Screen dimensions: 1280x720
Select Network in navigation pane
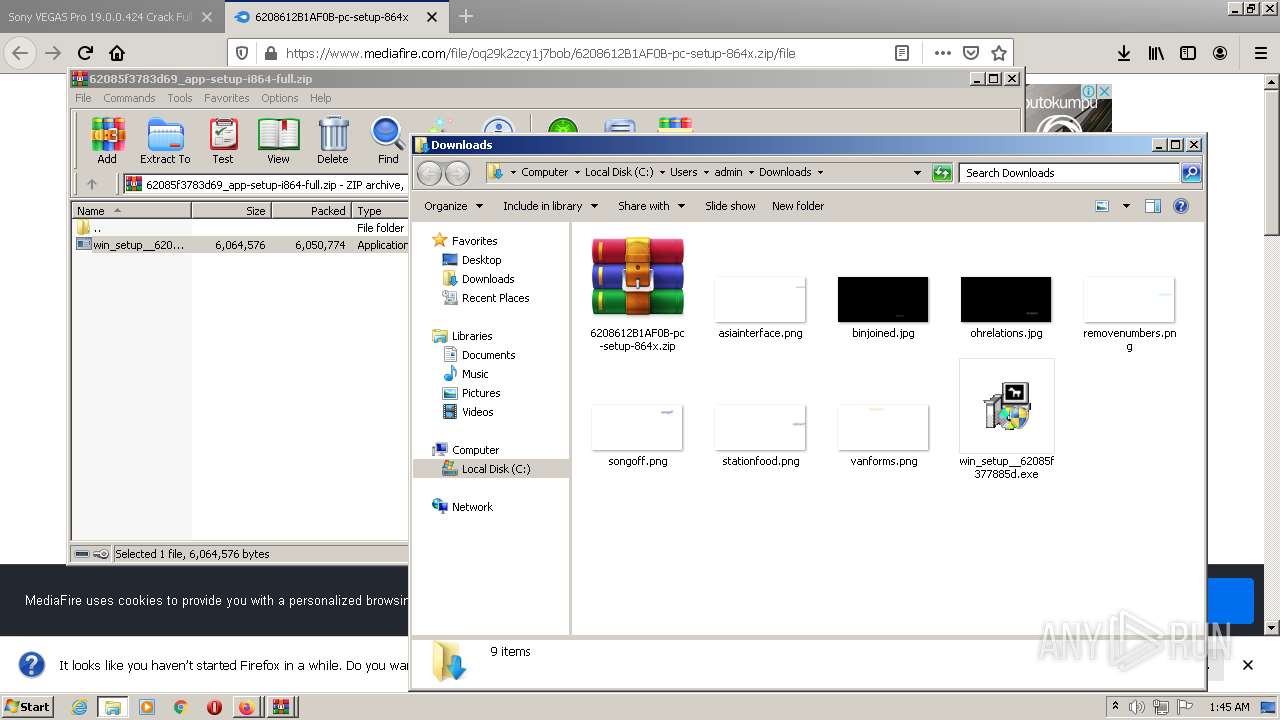pyautogui.click(x=472, y=507)
